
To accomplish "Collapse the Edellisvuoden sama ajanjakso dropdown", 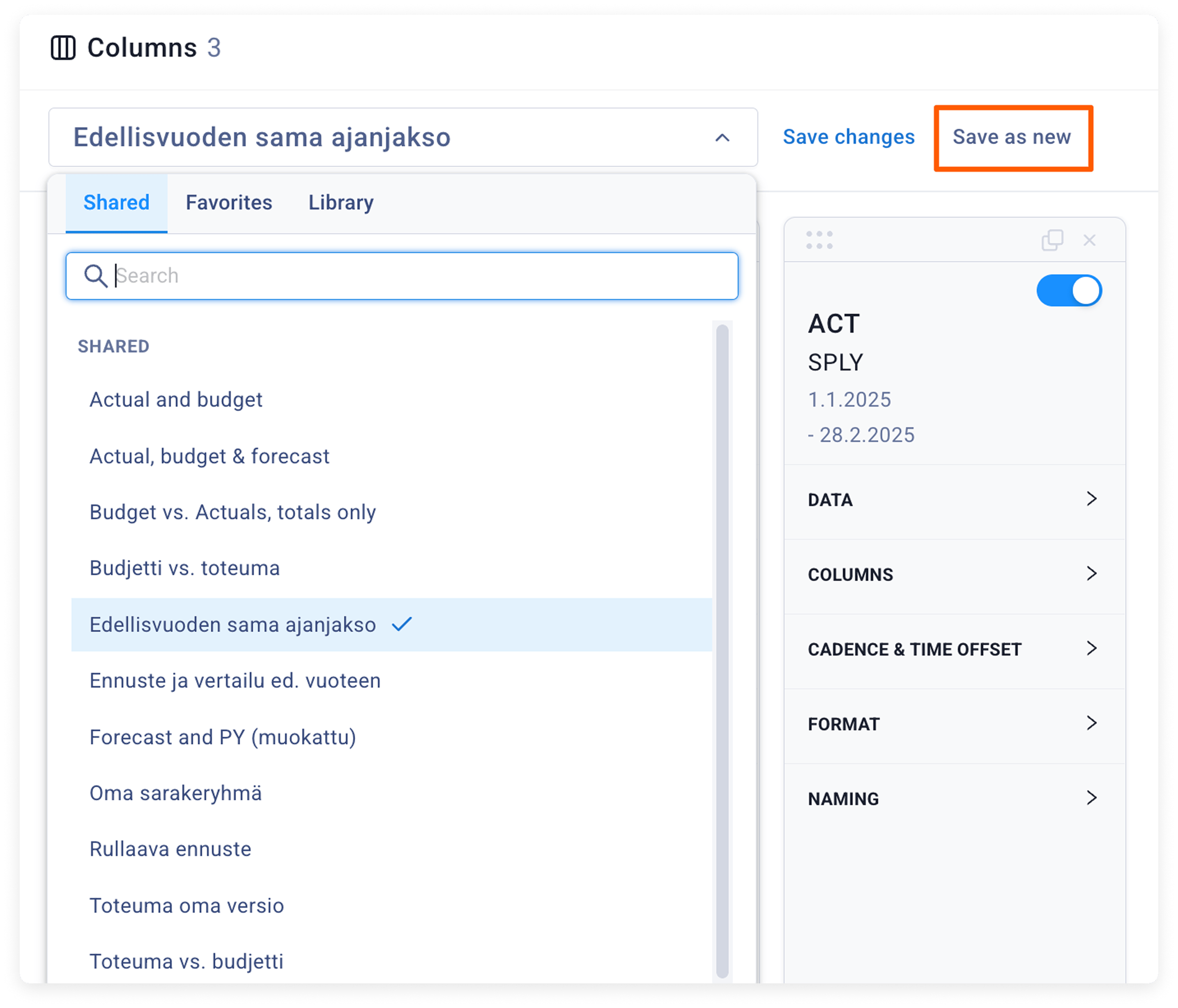I will tap(722, 138).
